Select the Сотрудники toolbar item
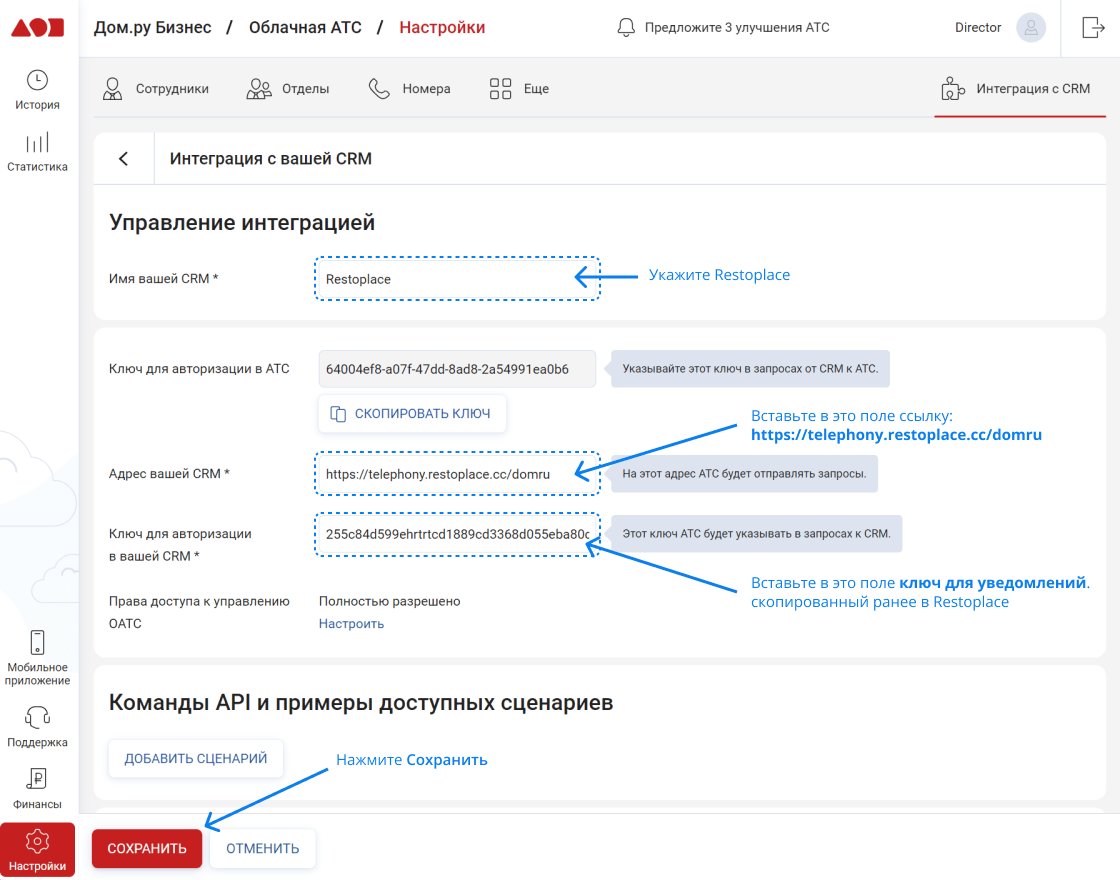 pyautogui.click(x=158, y=88)
